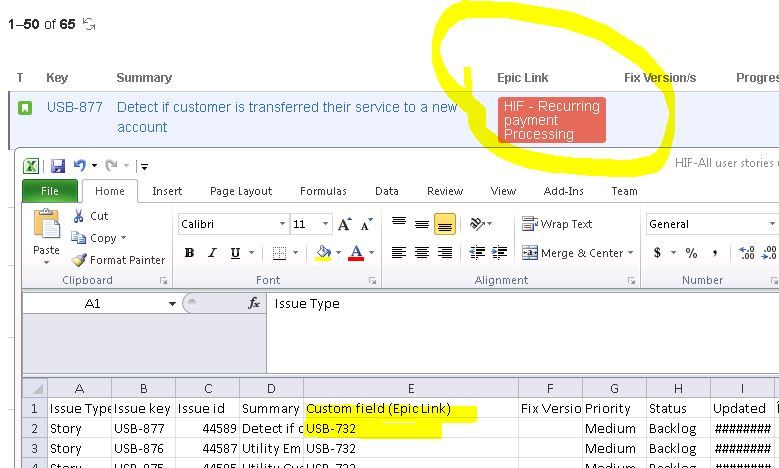Screen dimensions: 779x468
Task: Switch to the Insert tab
Action: pos(167,191)
